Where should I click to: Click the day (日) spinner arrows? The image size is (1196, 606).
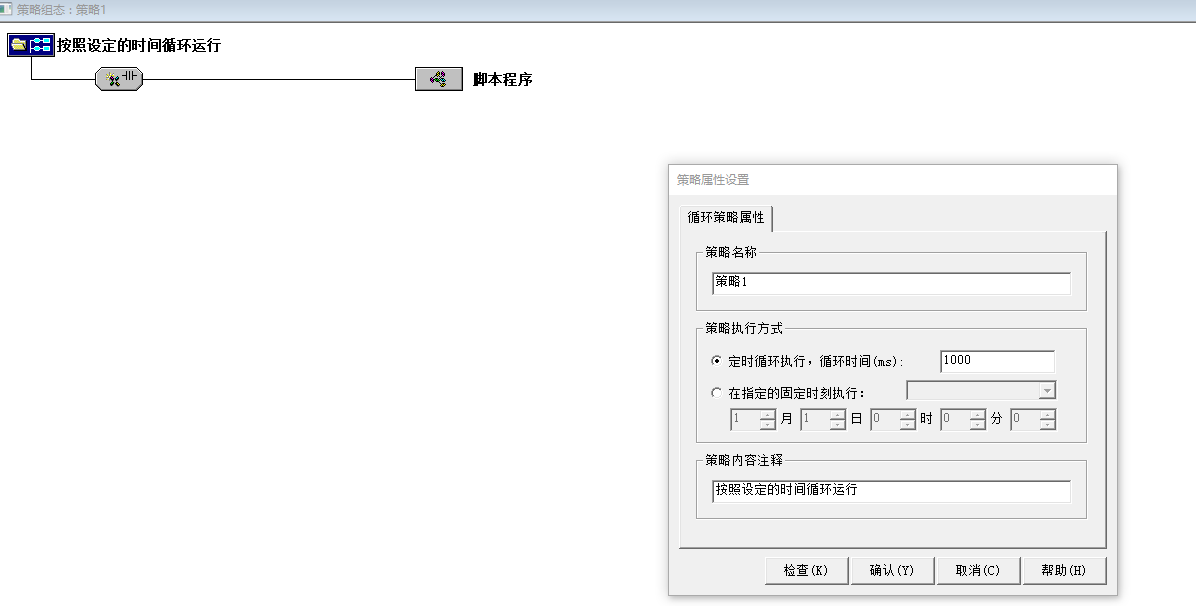[x=837, y=420]
